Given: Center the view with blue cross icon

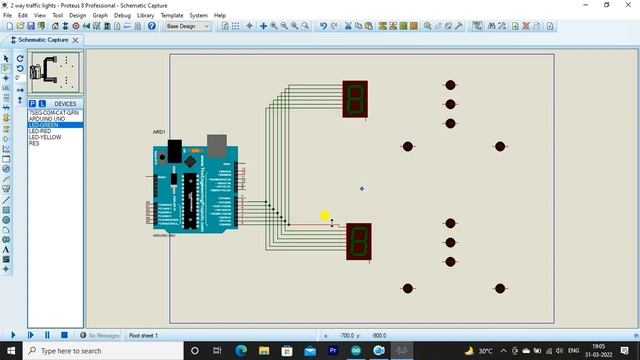Looking at the screenshot, I should click(263, 26).
